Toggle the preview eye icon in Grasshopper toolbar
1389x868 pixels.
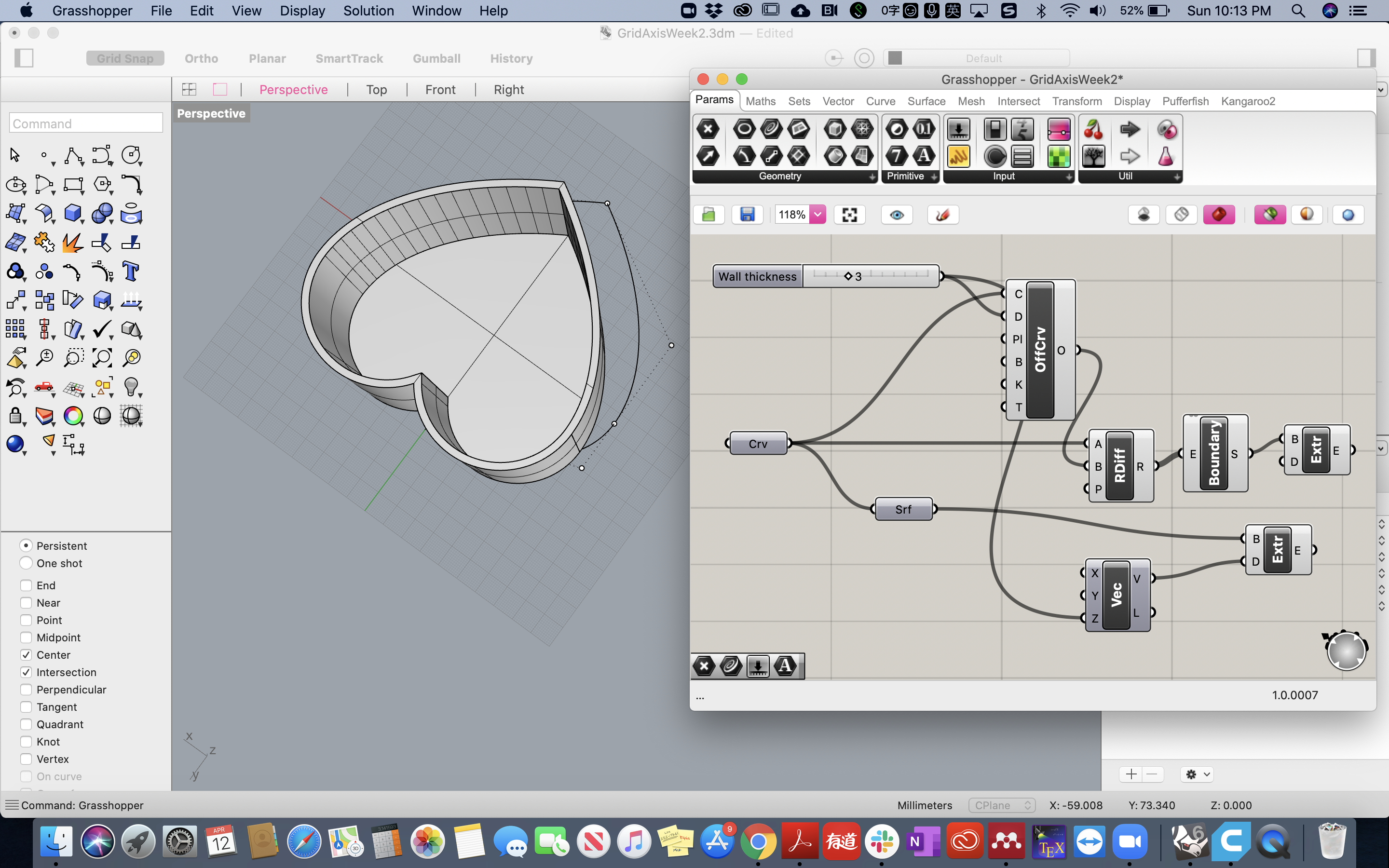pos(897,215)
